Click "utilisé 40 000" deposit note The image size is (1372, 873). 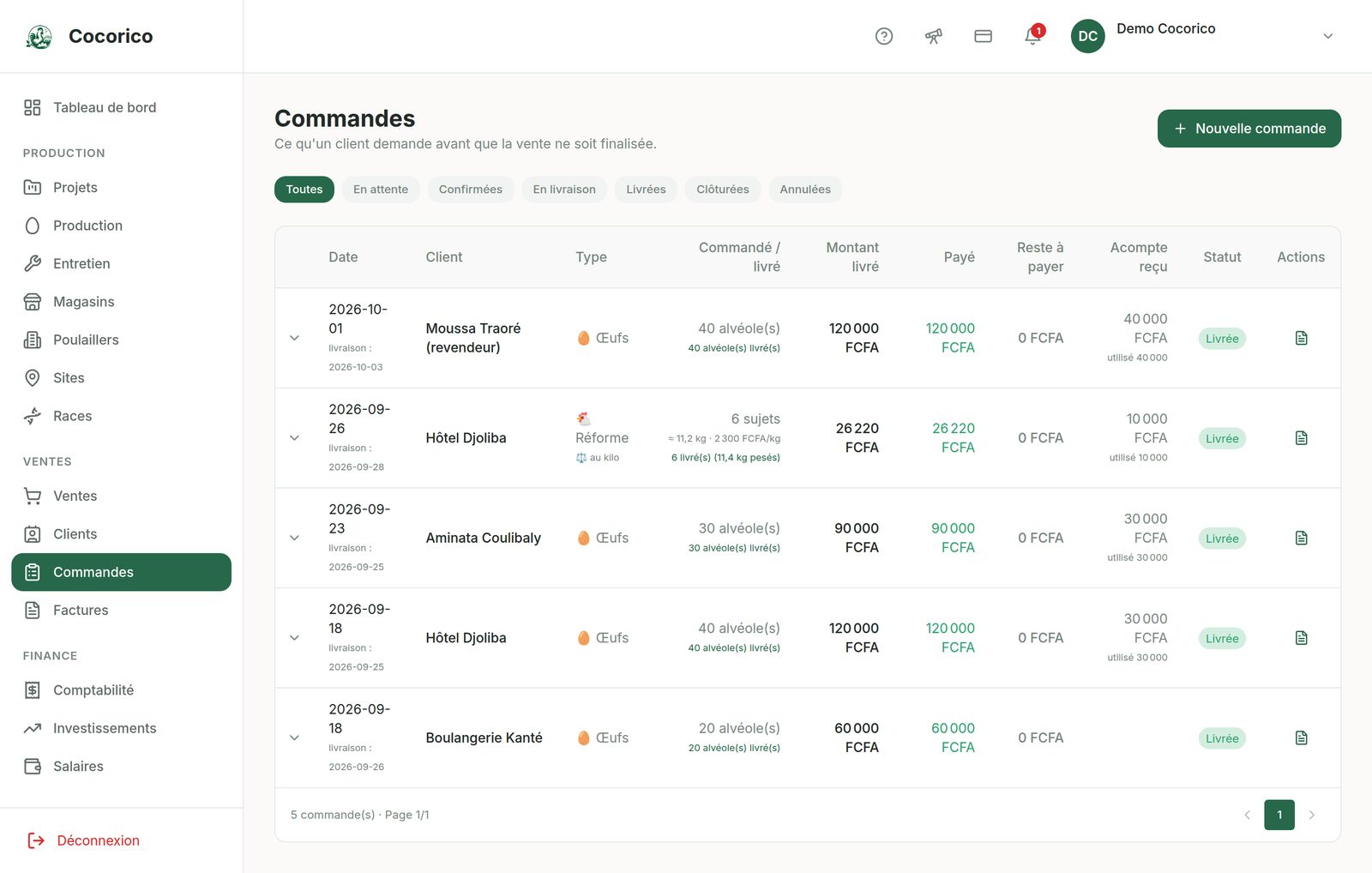[x=1137, y=358]
